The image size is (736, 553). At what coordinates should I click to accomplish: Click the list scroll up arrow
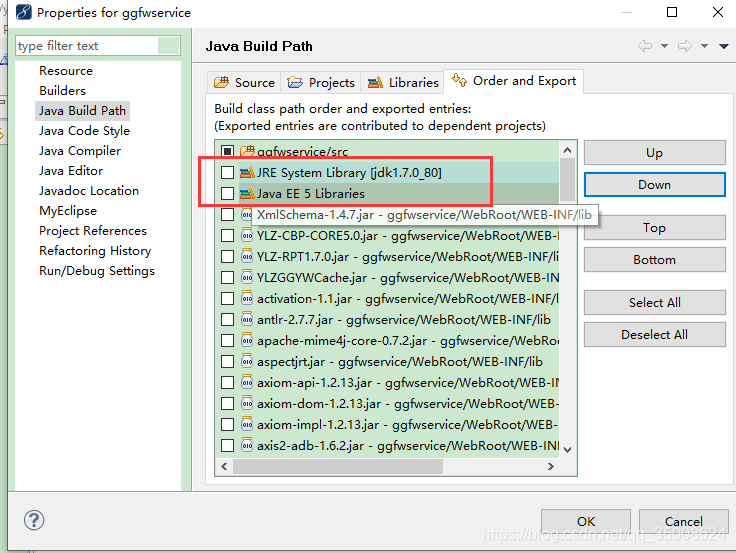pyautogui.click(x=567, y=150)
